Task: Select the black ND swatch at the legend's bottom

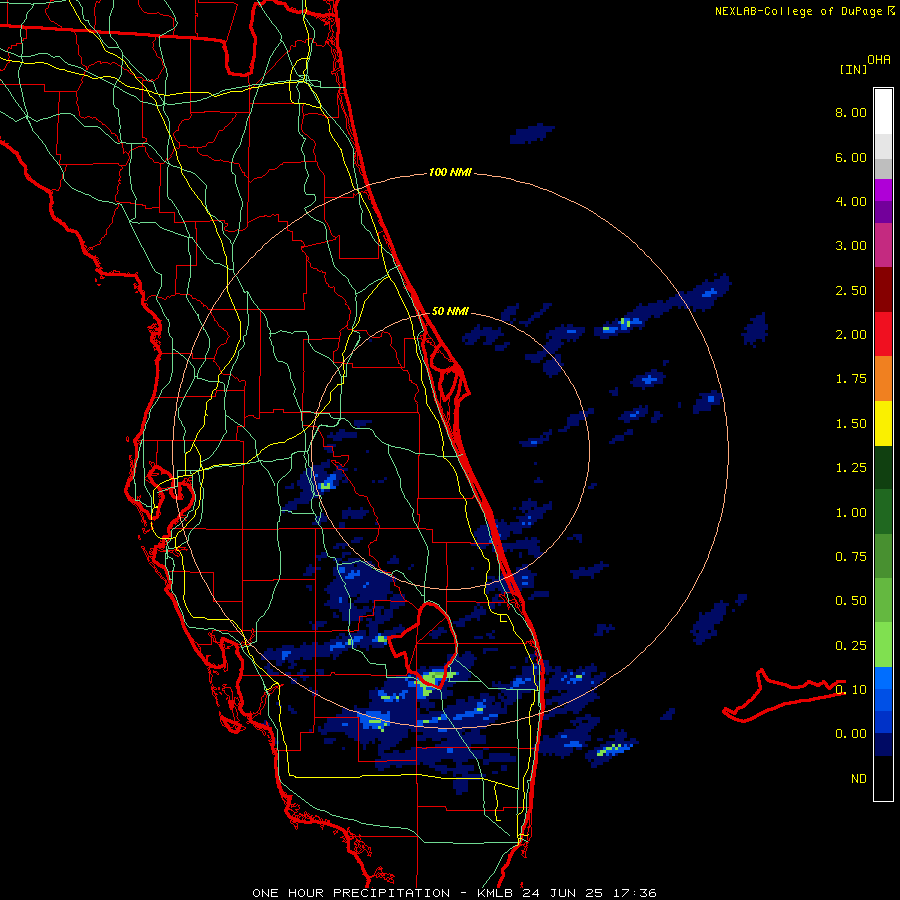Action: pos(883,778)
